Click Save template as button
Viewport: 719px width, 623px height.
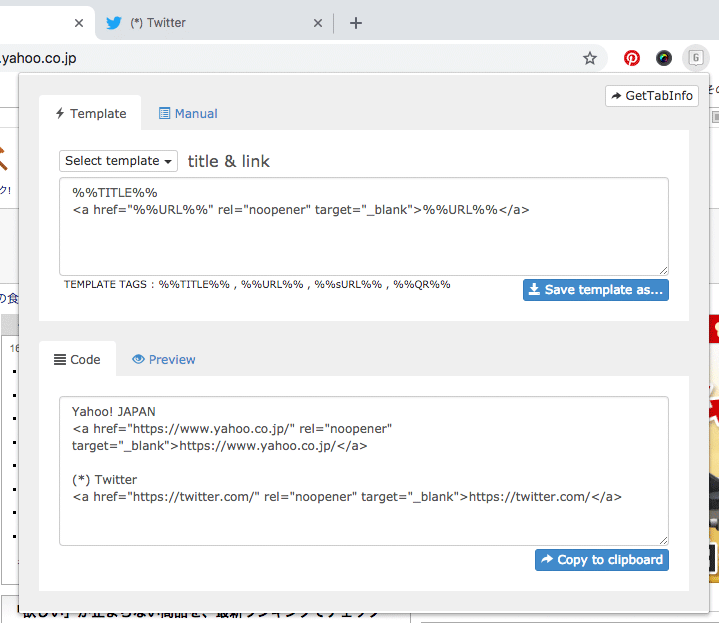click(x=596, y=290)
